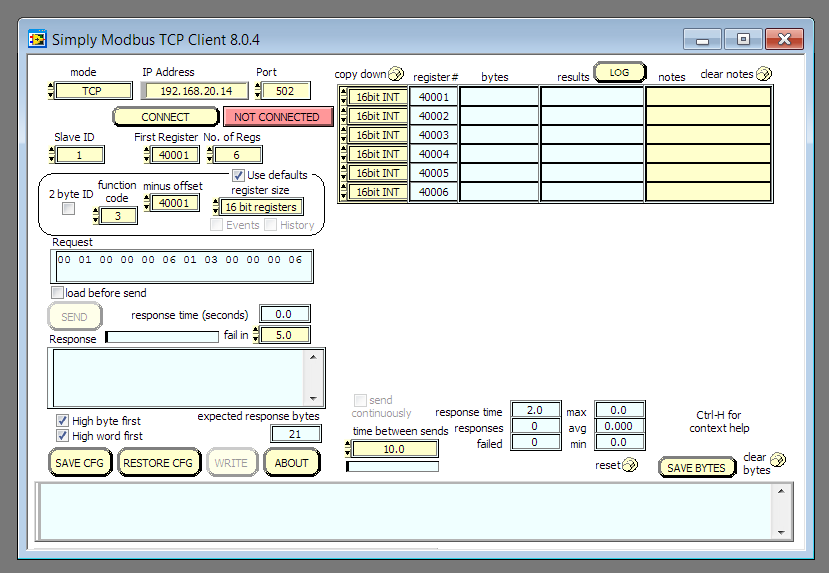Viewport: 829px width, 573px height.
Task: Click the avg 0.000 value
Action: [x=619, y=426]
